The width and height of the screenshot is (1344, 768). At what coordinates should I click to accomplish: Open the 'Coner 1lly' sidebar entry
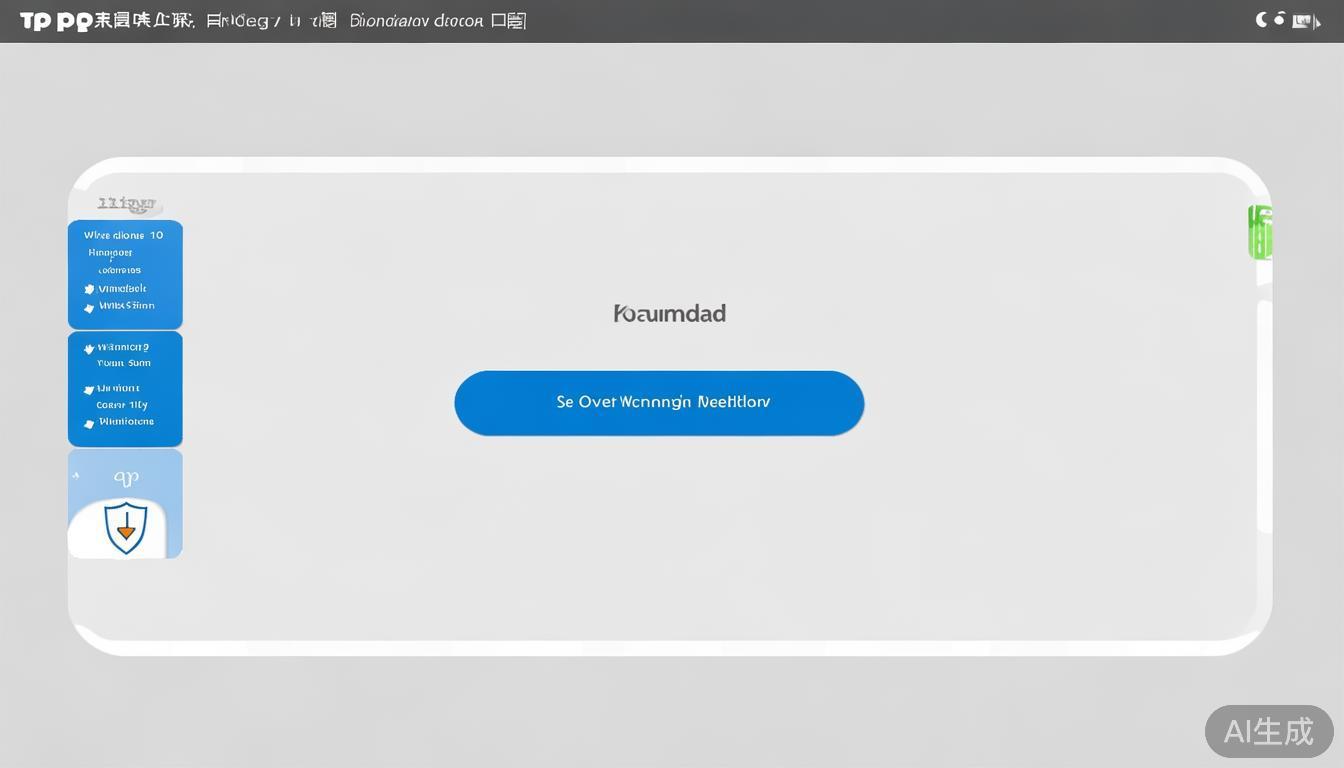tap(122, 405)
